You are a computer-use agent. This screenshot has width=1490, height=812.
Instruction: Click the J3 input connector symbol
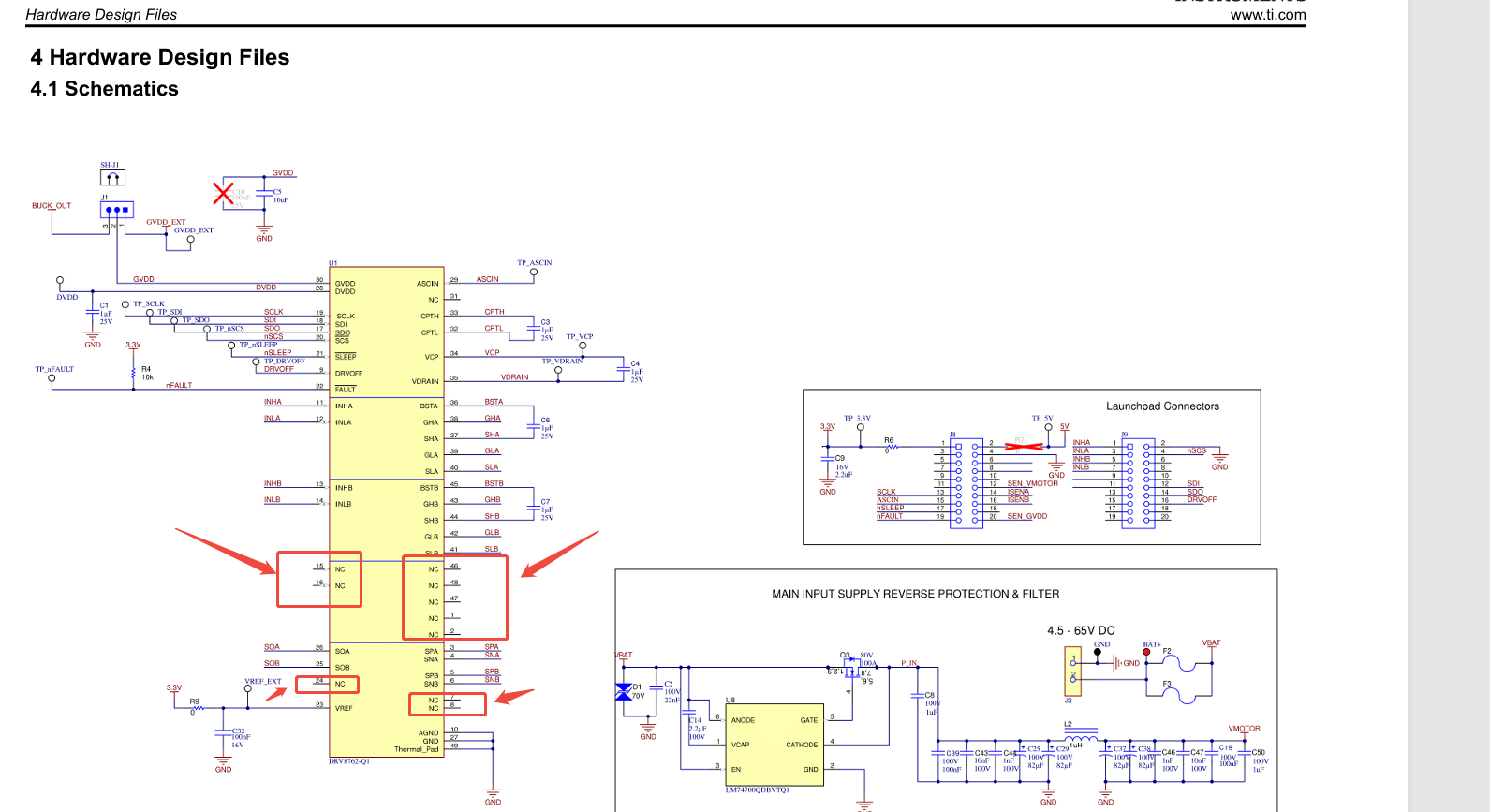[1073, 671]
